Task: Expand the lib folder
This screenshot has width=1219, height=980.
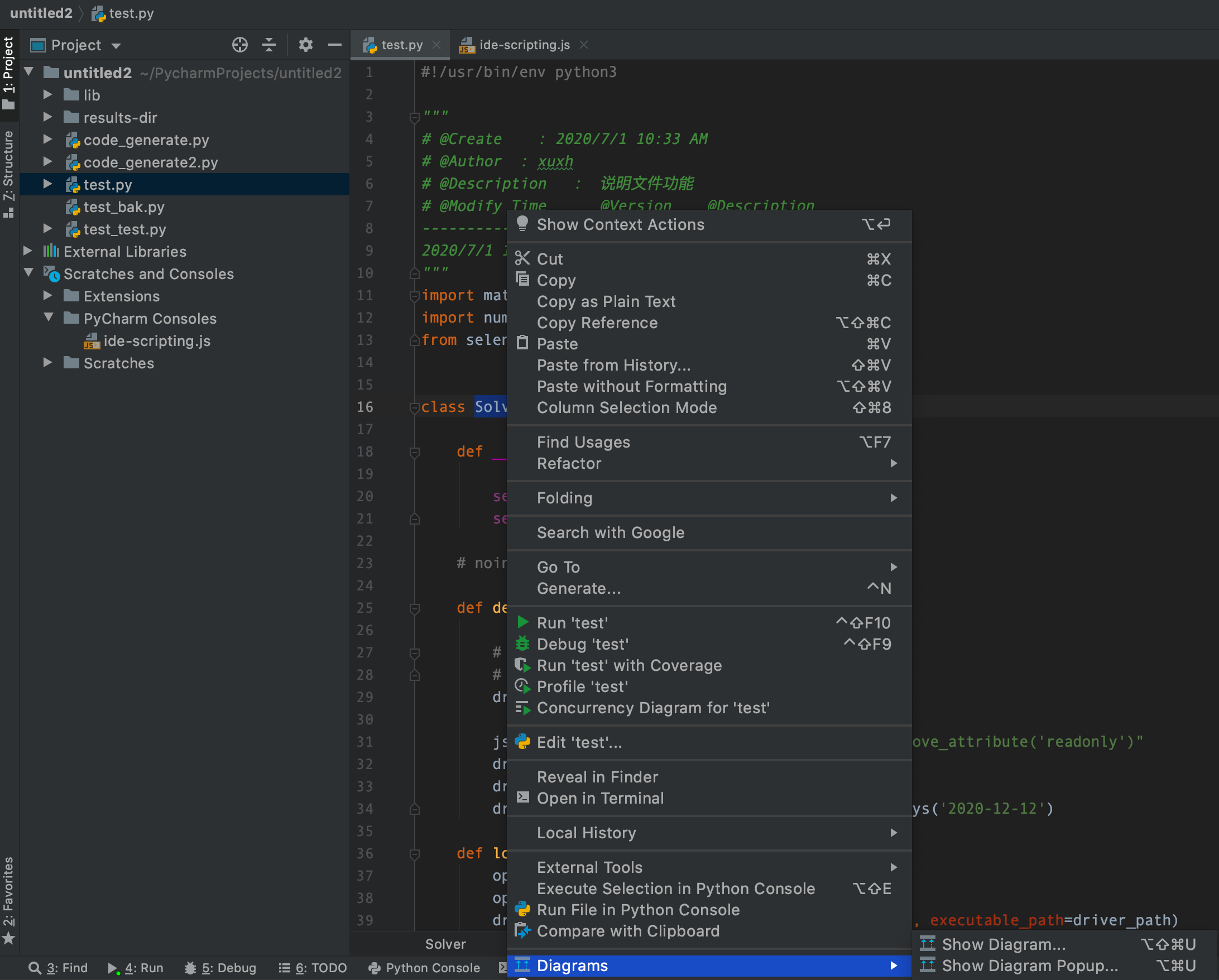Action: 48,94
